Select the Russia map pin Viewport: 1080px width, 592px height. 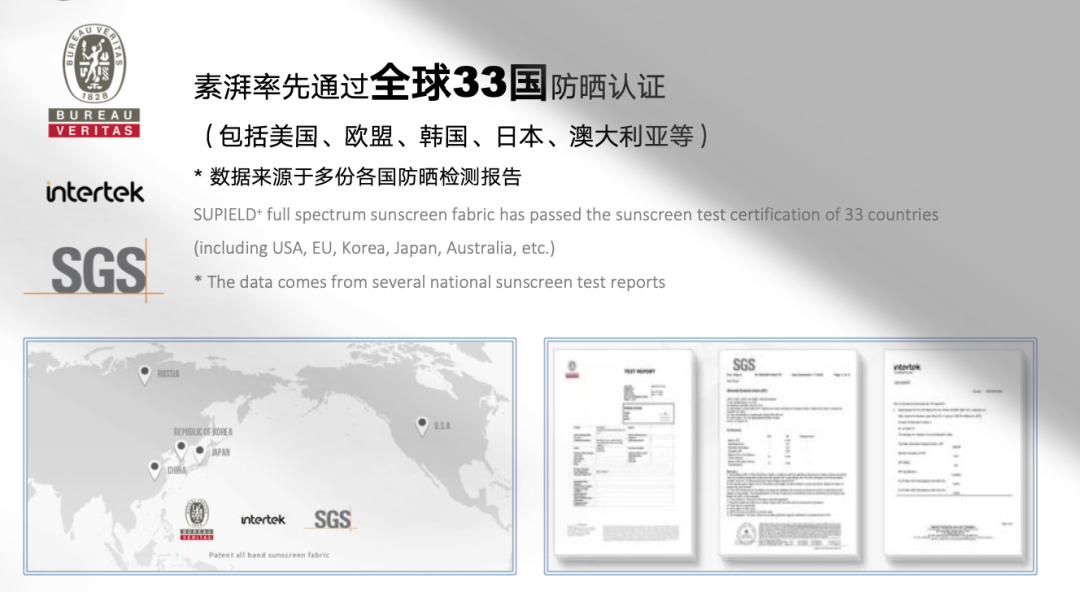(x=145, y=375)
